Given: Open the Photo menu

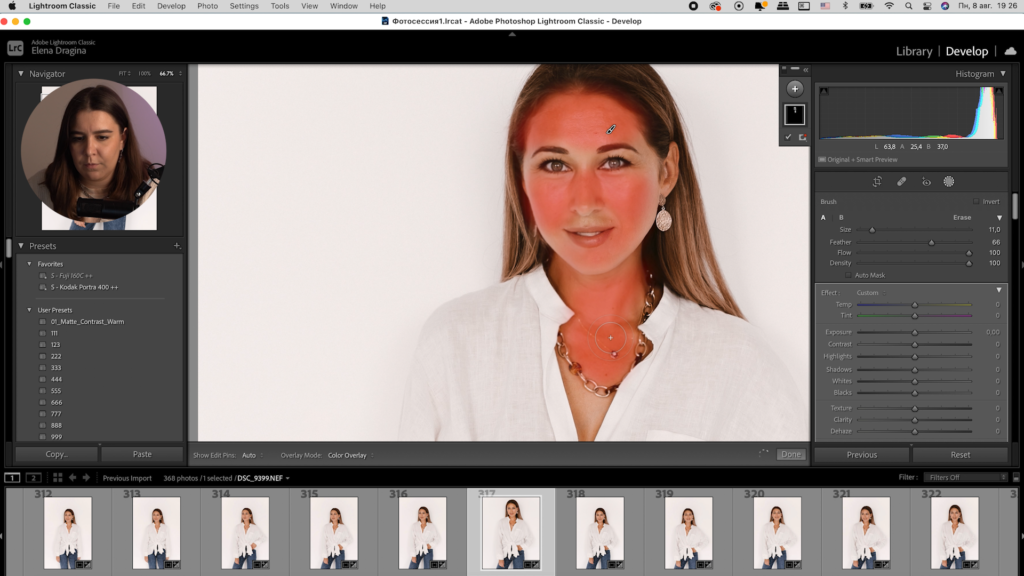Looking at the screenshot, I should pos(207,6).
